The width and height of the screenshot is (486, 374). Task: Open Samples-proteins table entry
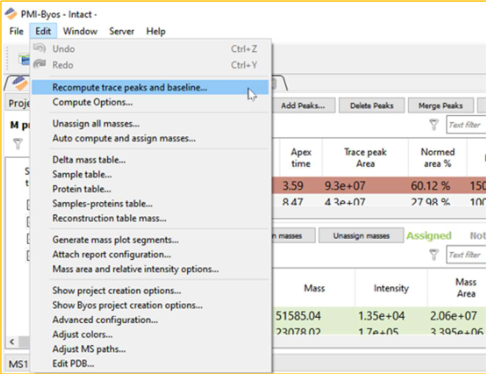[150, 204]
